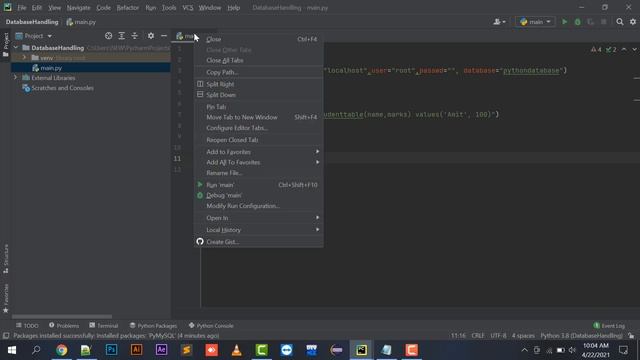Screen dimensions: 640x360
Task: Open VLC media player from the taskbar
Action: point(236,350)
